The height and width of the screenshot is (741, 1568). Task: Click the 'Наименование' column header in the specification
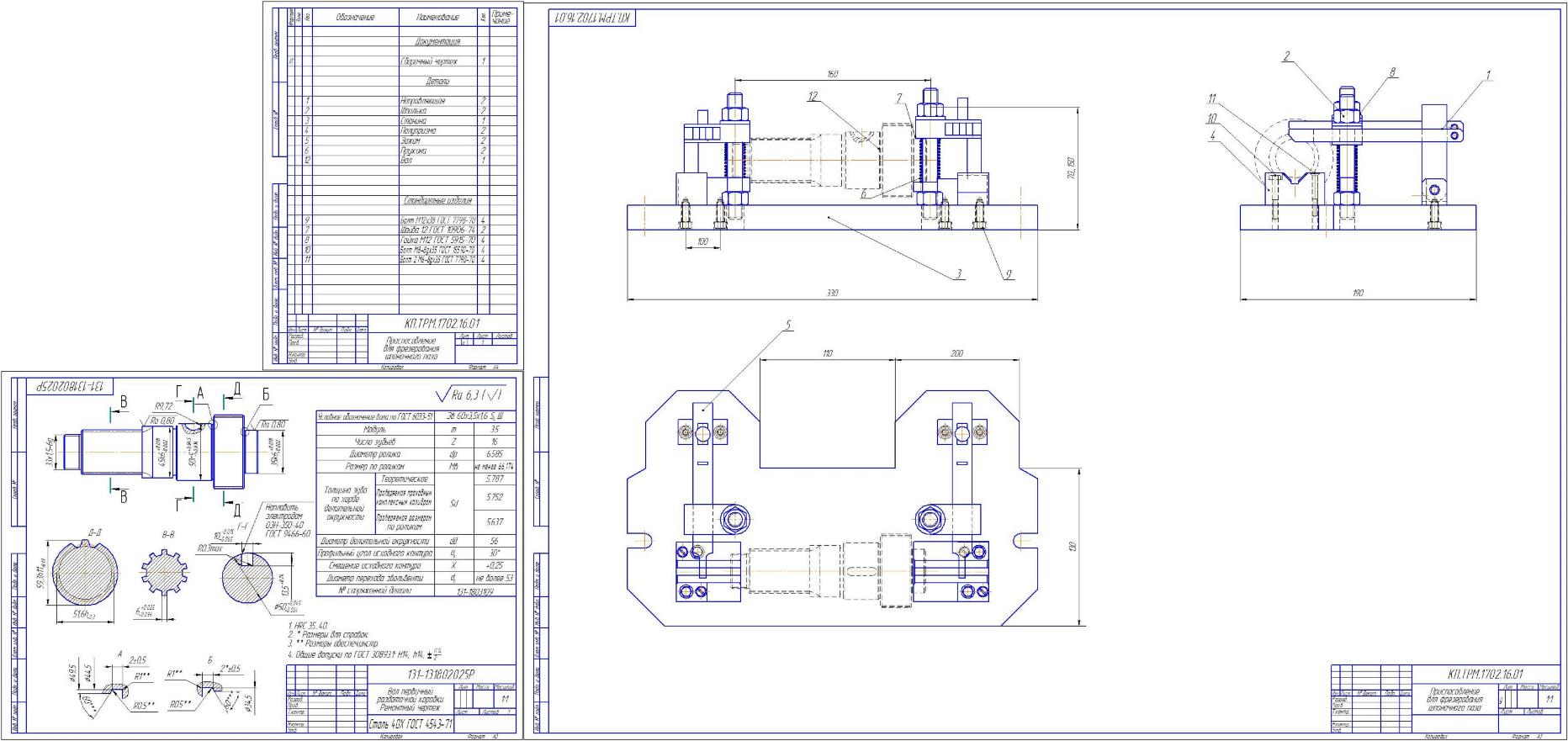(x=437, y=17)
